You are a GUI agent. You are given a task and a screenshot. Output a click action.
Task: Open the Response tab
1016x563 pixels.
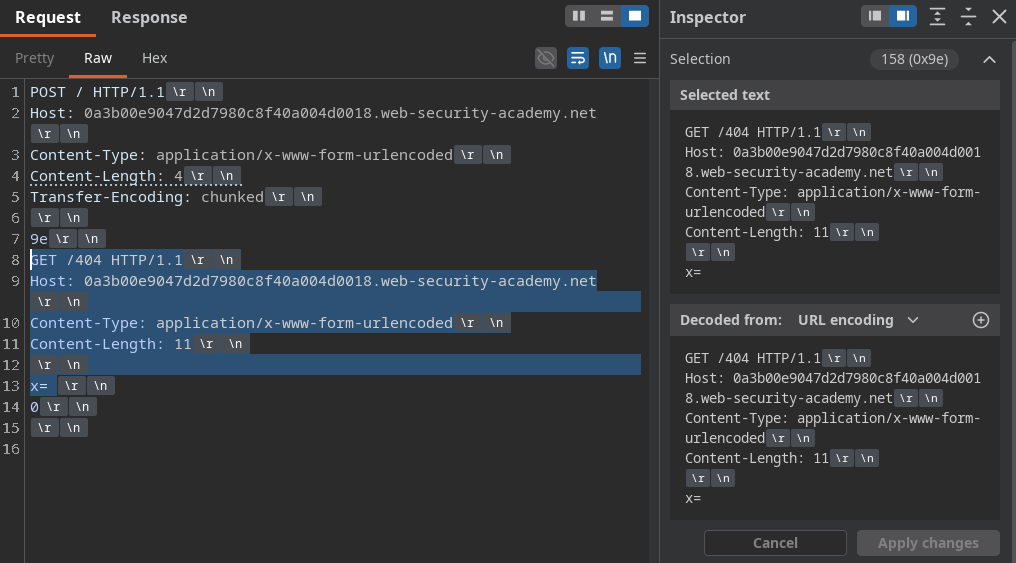pyautogui.click(x=149, y=17)
